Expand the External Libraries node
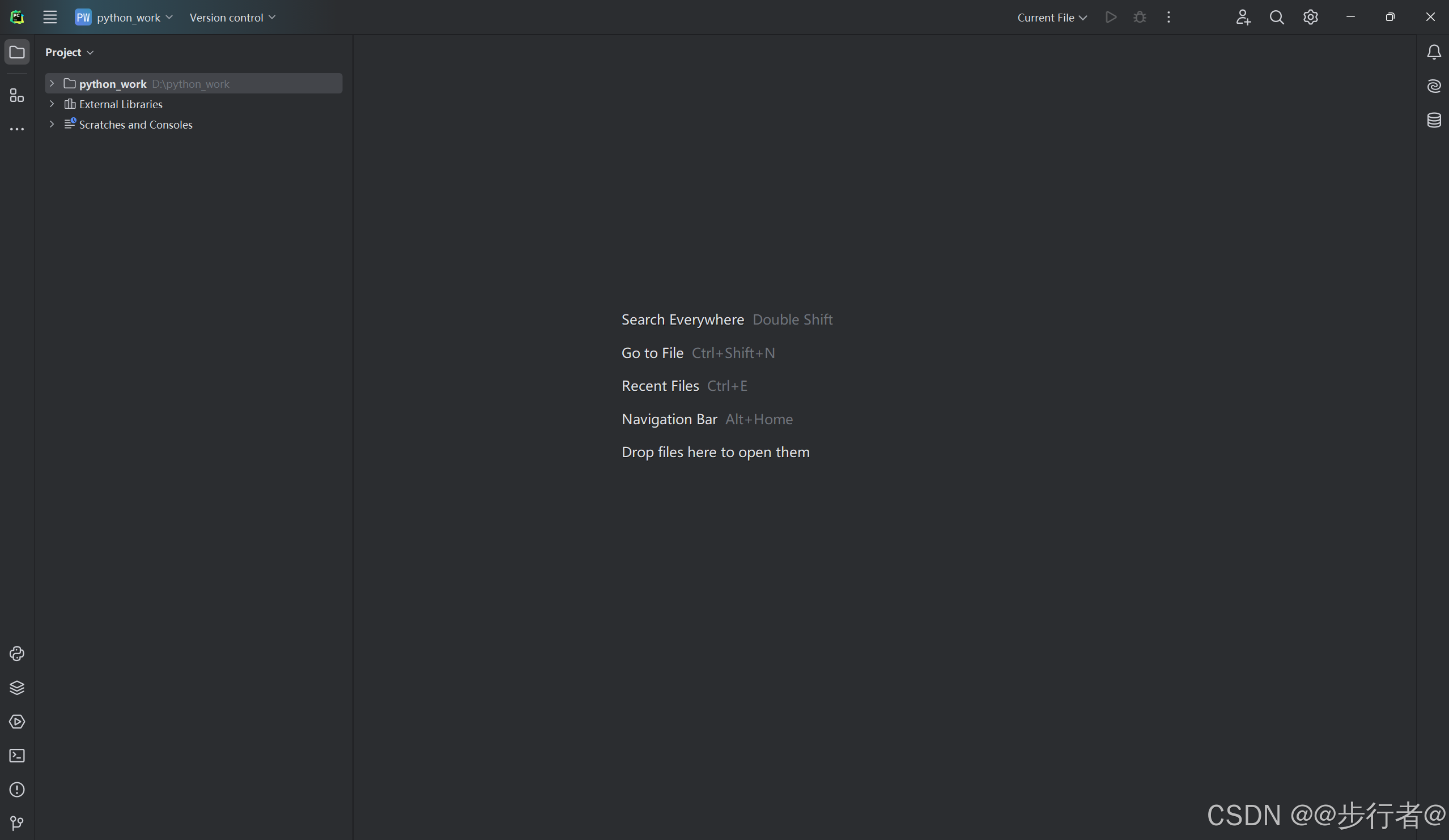 coord(52,104)
